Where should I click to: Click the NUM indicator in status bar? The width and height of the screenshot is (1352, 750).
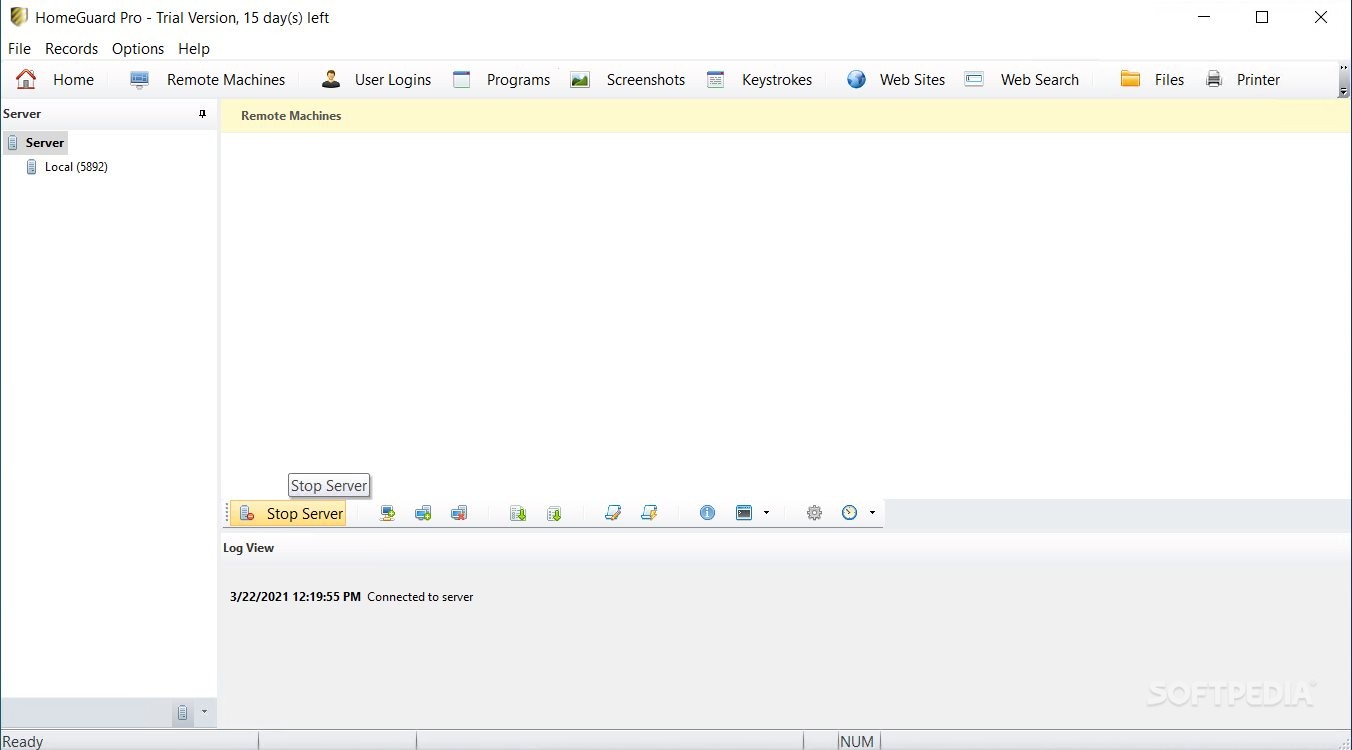pyautogui.click(x=857, y=741)
